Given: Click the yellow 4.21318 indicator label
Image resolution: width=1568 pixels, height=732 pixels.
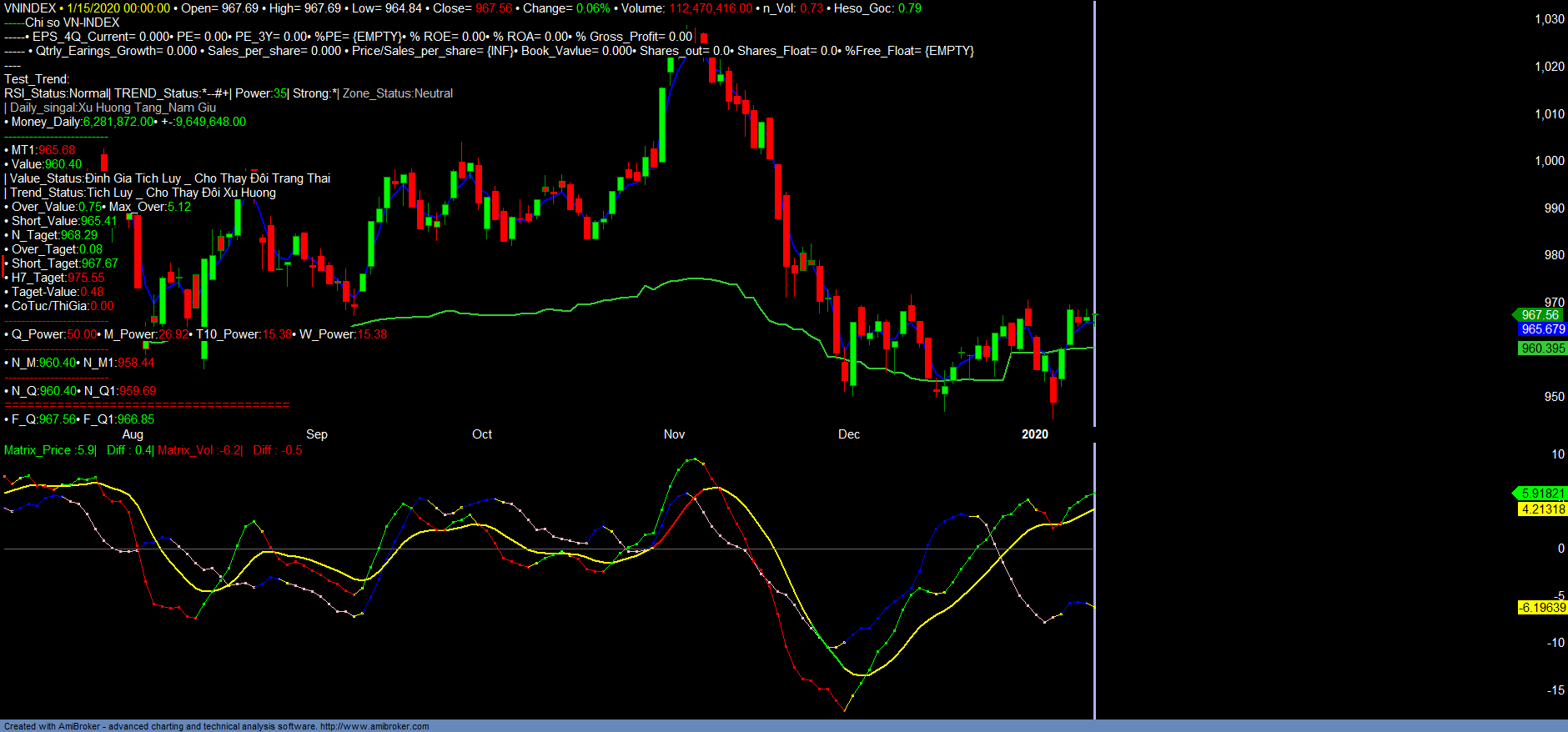Looking at the screenshot, I should pyautogui.click(x=1542, y=509).
